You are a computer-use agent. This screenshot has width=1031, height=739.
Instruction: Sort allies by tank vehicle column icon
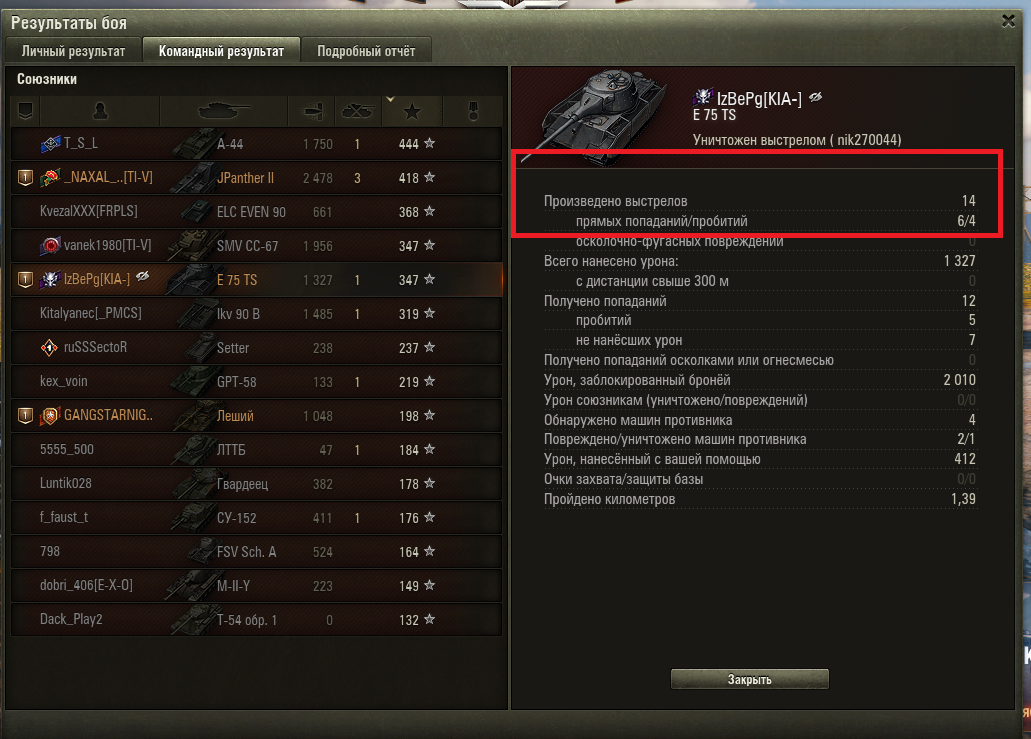224,111
